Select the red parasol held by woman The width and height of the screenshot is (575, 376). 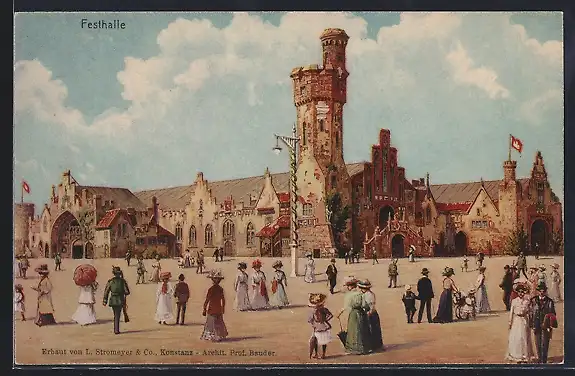tap(85, 275)
